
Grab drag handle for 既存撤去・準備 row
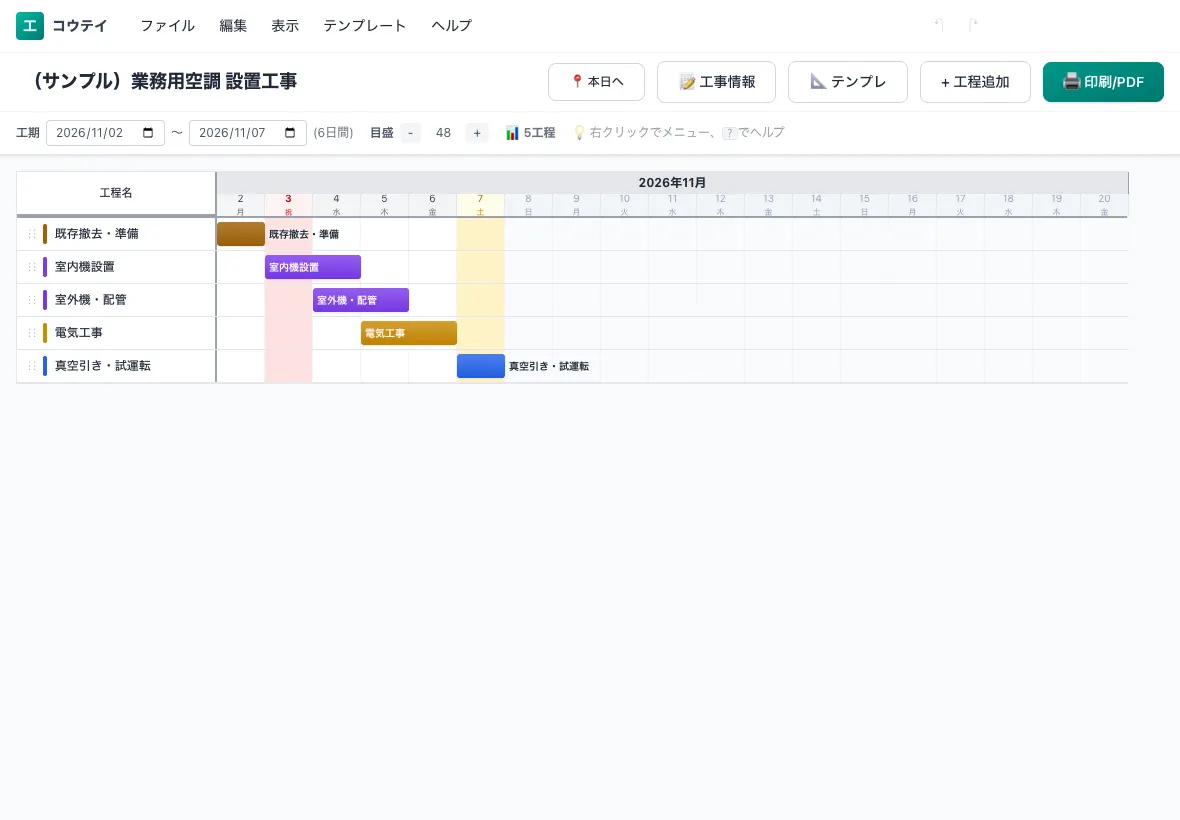click(x=32, y=234)
